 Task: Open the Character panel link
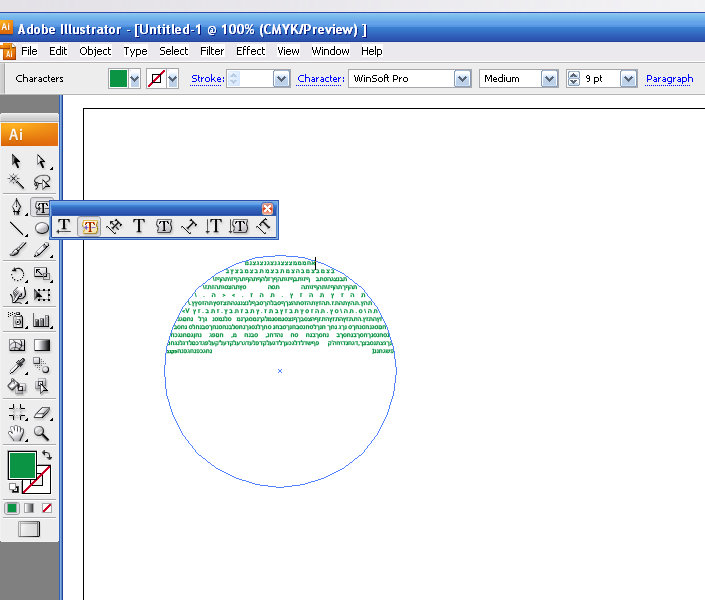[x=321, y=79]
